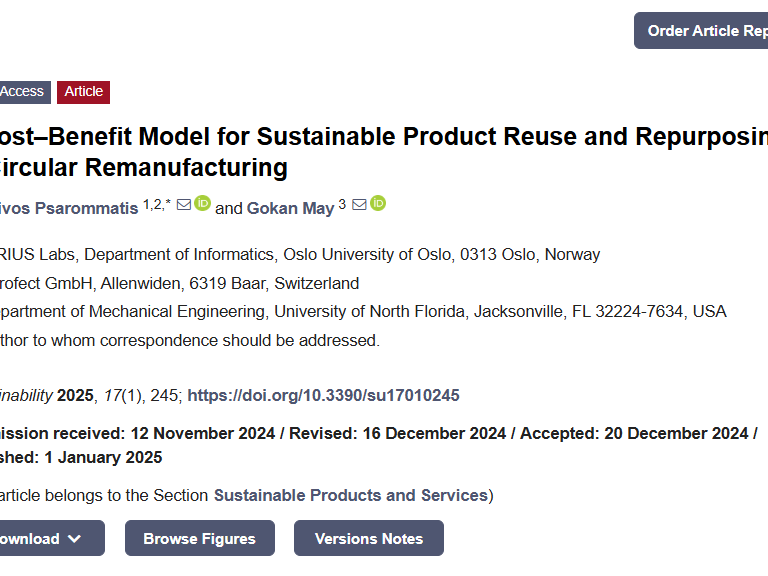Click author name Psarommatis
The width and height of the screenshot is (768, 576).
(68, 208)
